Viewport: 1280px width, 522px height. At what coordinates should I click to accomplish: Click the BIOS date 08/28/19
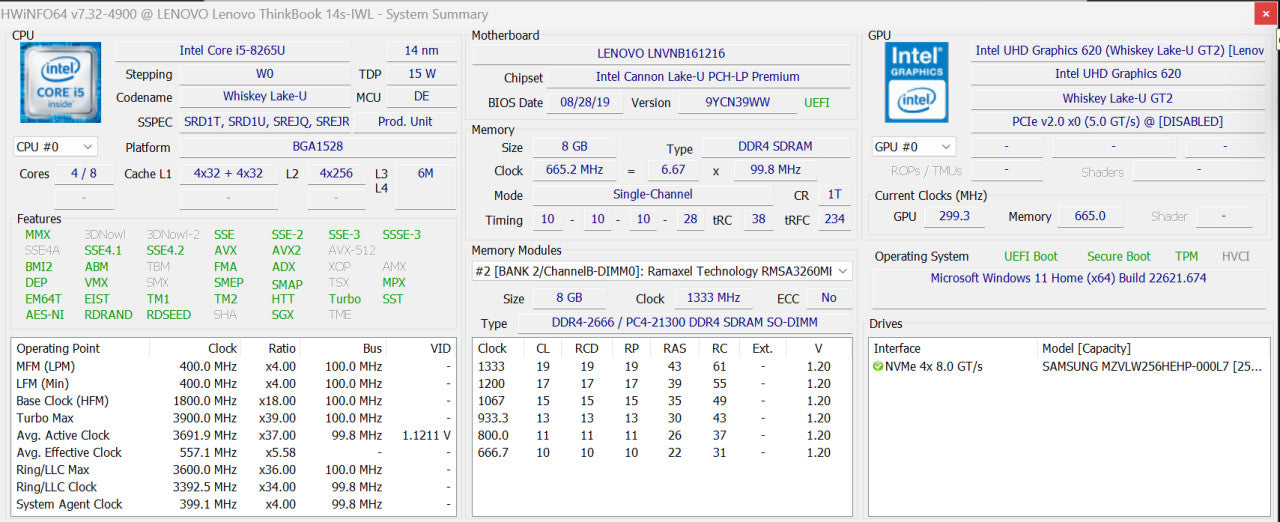tap(585, 103)
